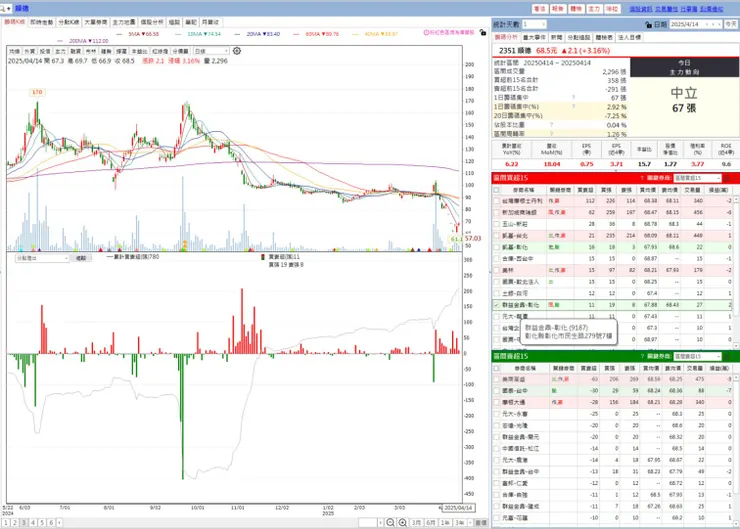Click the 1年 range button
The height and width of the screenshot is (529, 740).
[445, 522]
